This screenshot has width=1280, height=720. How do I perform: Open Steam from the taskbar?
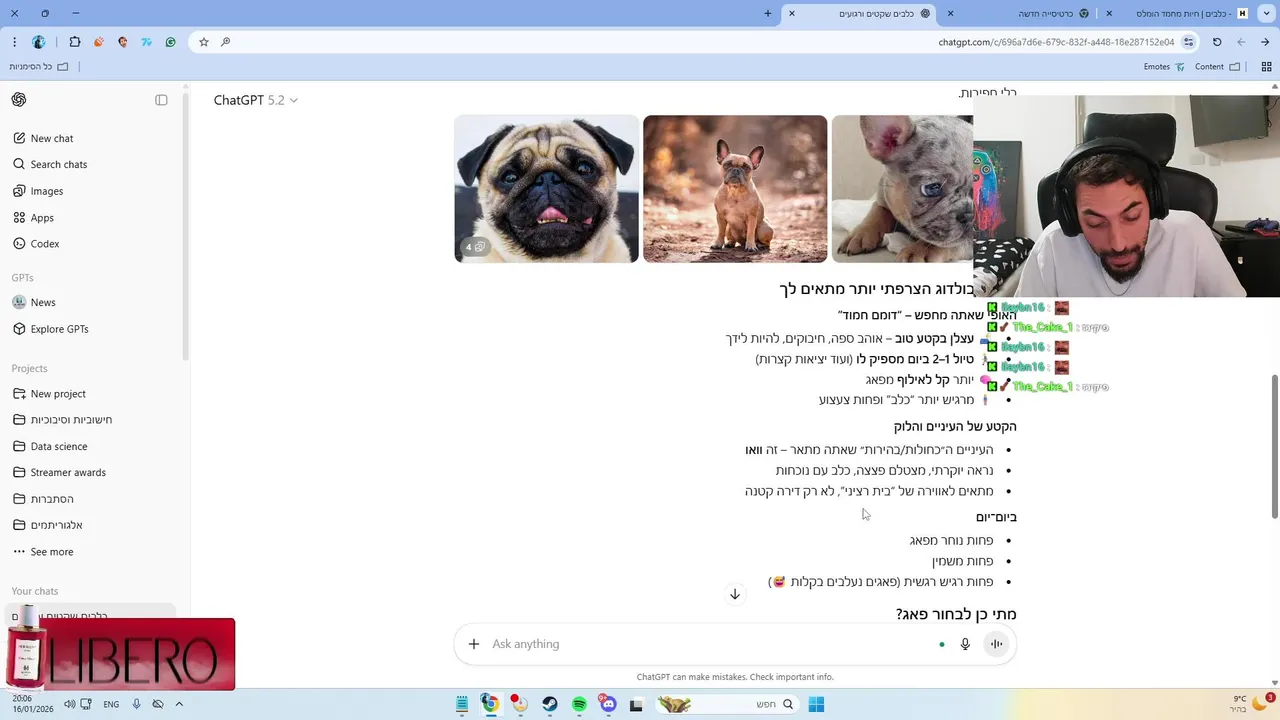pyautogui.click(x=550, y=704)
